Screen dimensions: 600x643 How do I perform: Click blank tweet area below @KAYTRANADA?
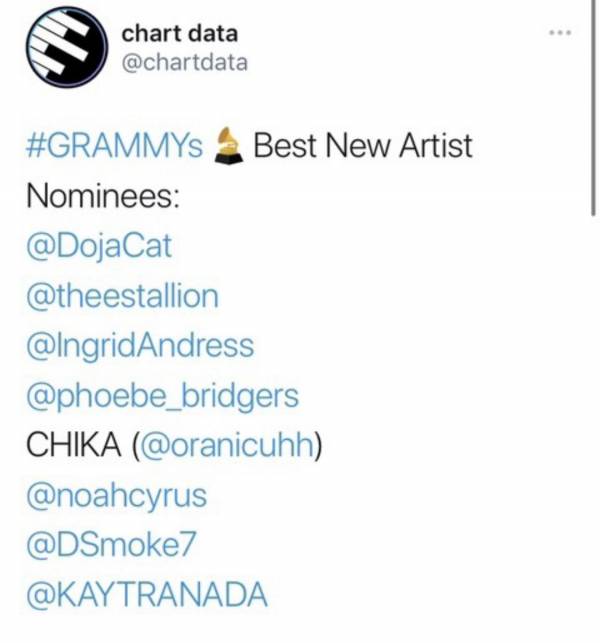pyautogui.click(x=300, y=627)
